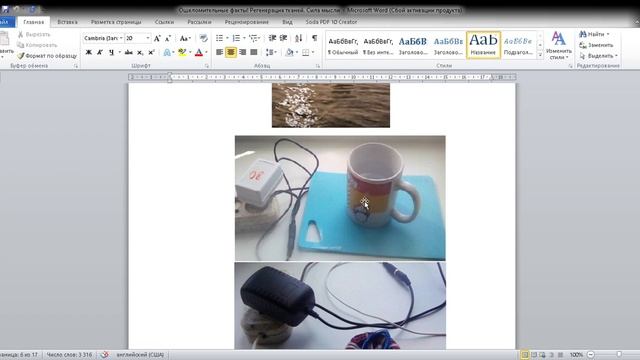Apply the red font color
640x360 pixels.
pyautogui.click(x=199, y=52)
